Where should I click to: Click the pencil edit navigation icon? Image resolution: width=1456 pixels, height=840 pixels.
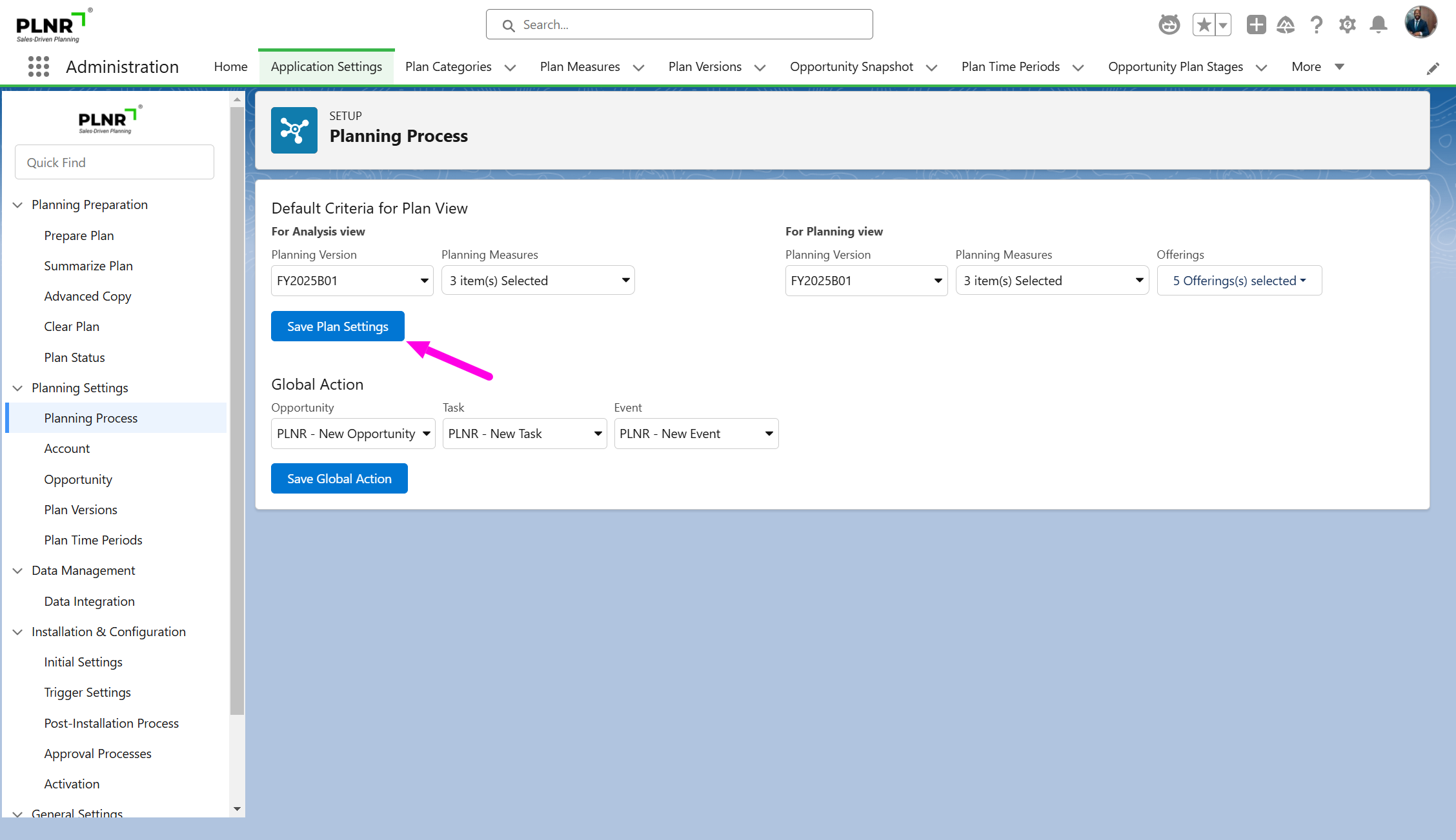coord(1433,68)
